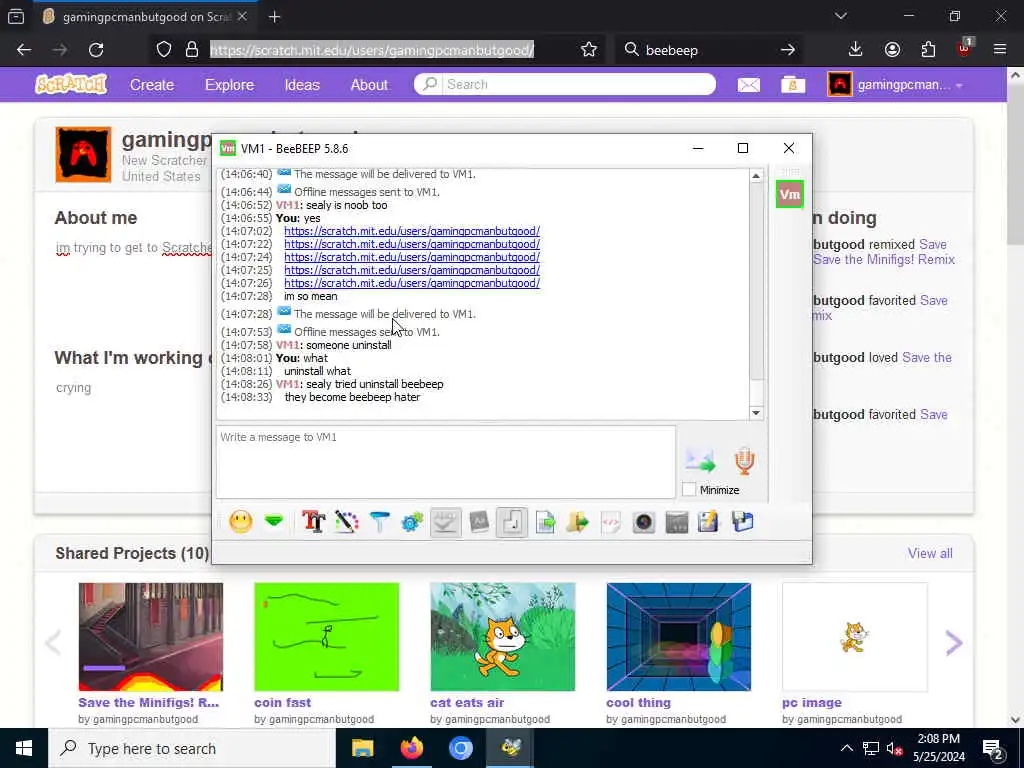This screenshot has width=1024, height=768.
Task: Open the About page on Scratch
Action: pos(369,85)
